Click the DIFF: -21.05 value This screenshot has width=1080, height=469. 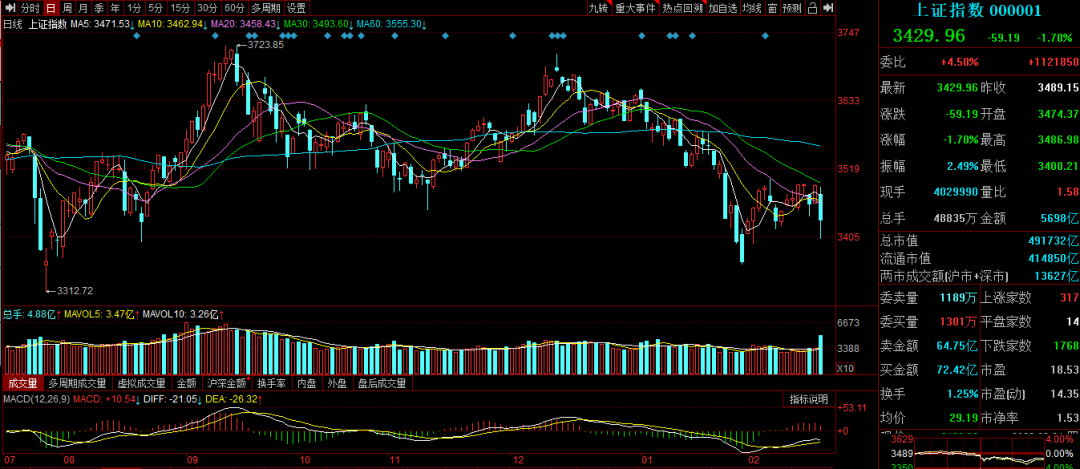pyautogui.click(x=173, y=399)
